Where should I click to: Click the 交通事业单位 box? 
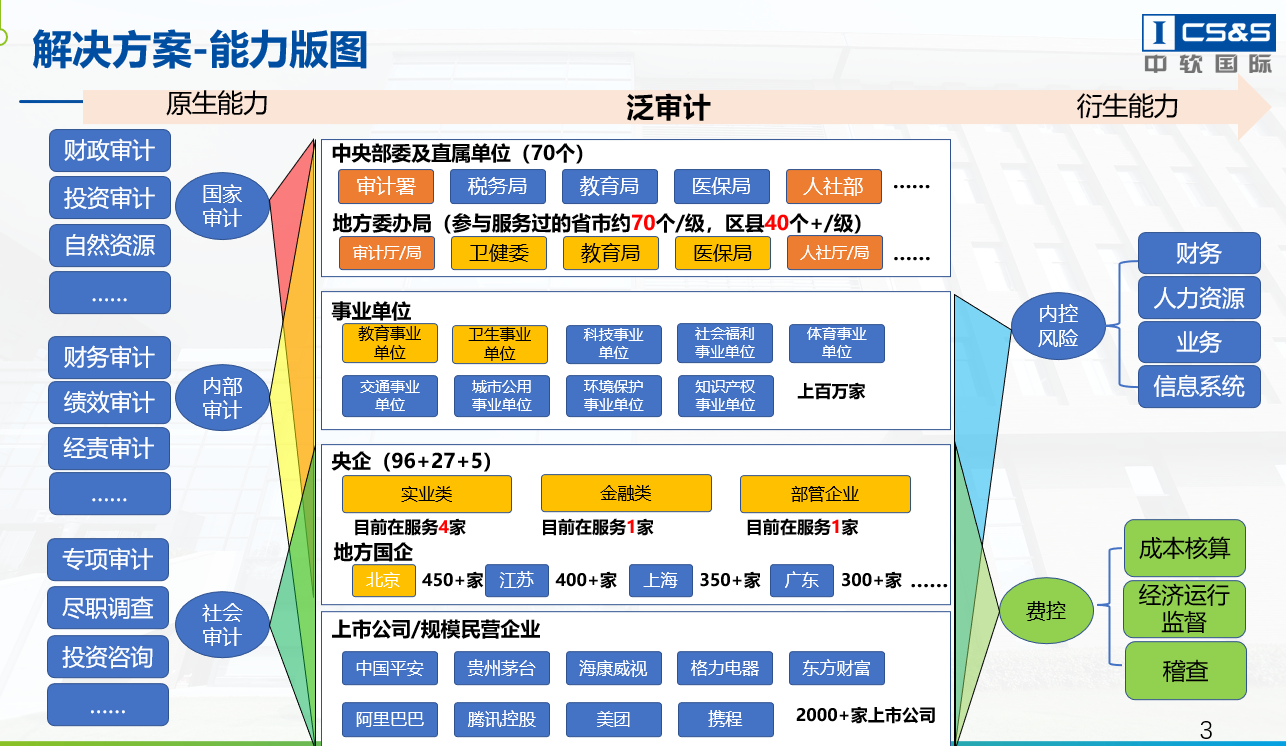[390, 396]
